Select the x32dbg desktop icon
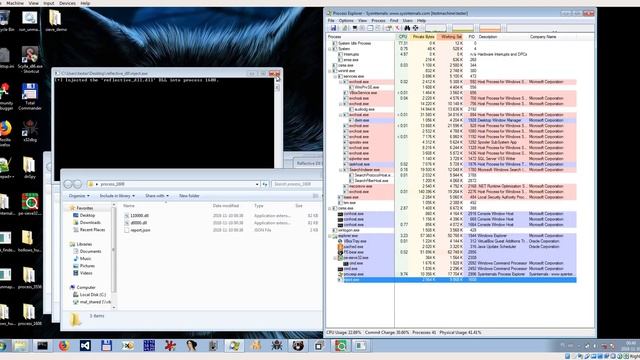The height and width of the screenshot is (360, 640). pyautogui.click(x=30, y=131)
